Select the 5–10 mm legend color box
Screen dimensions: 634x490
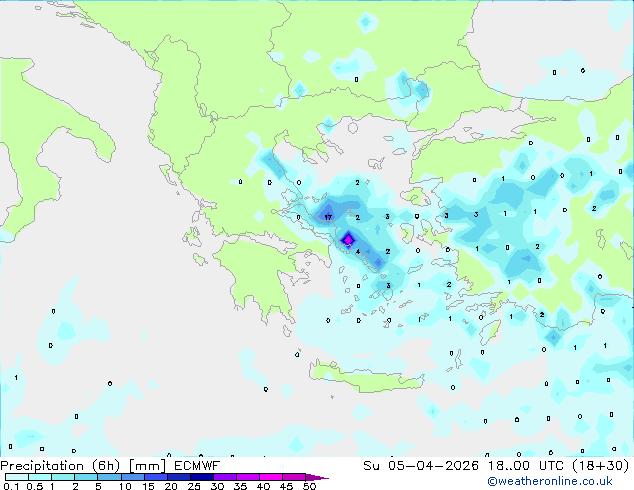pyautogui.click(x=109, y=477)
